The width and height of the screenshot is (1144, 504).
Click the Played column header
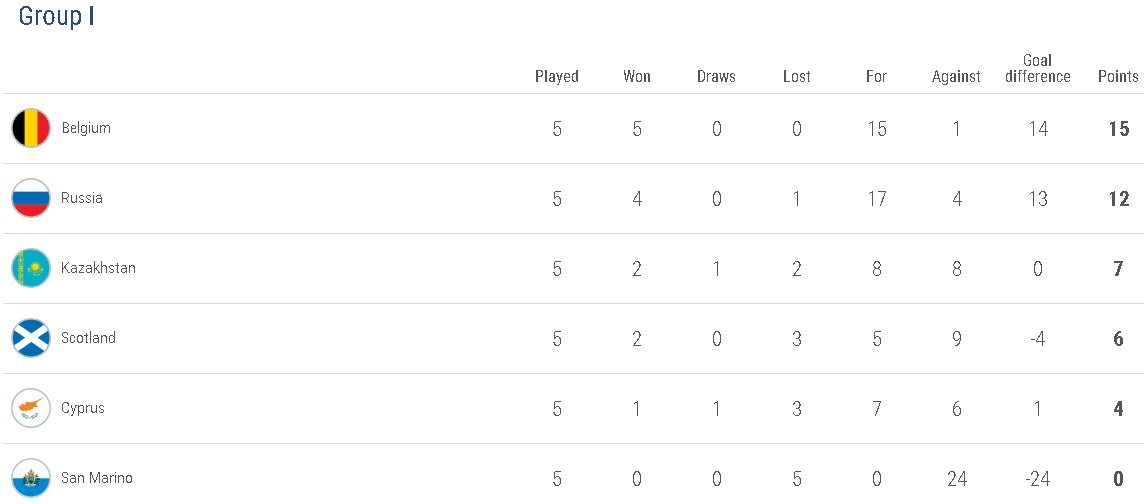pos(557,76)
